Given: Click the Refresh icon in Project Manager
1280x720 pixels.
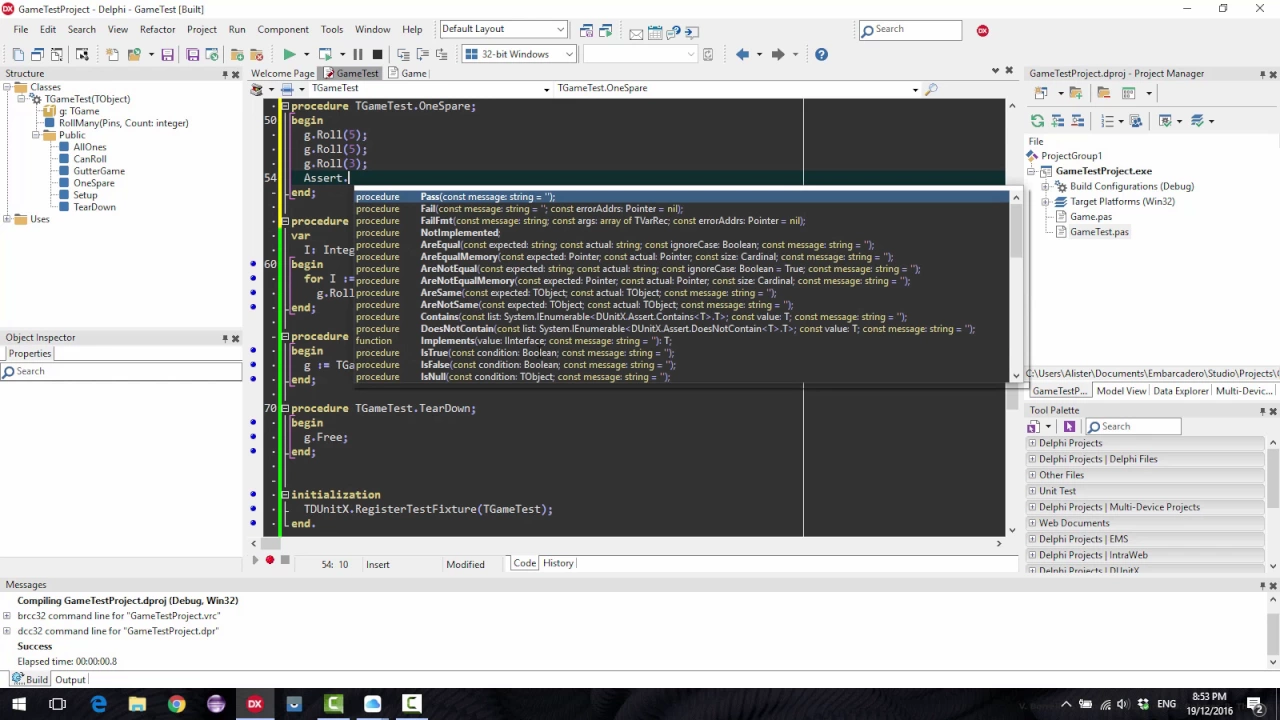Looking at the screenshot, I should [1037, 121].
